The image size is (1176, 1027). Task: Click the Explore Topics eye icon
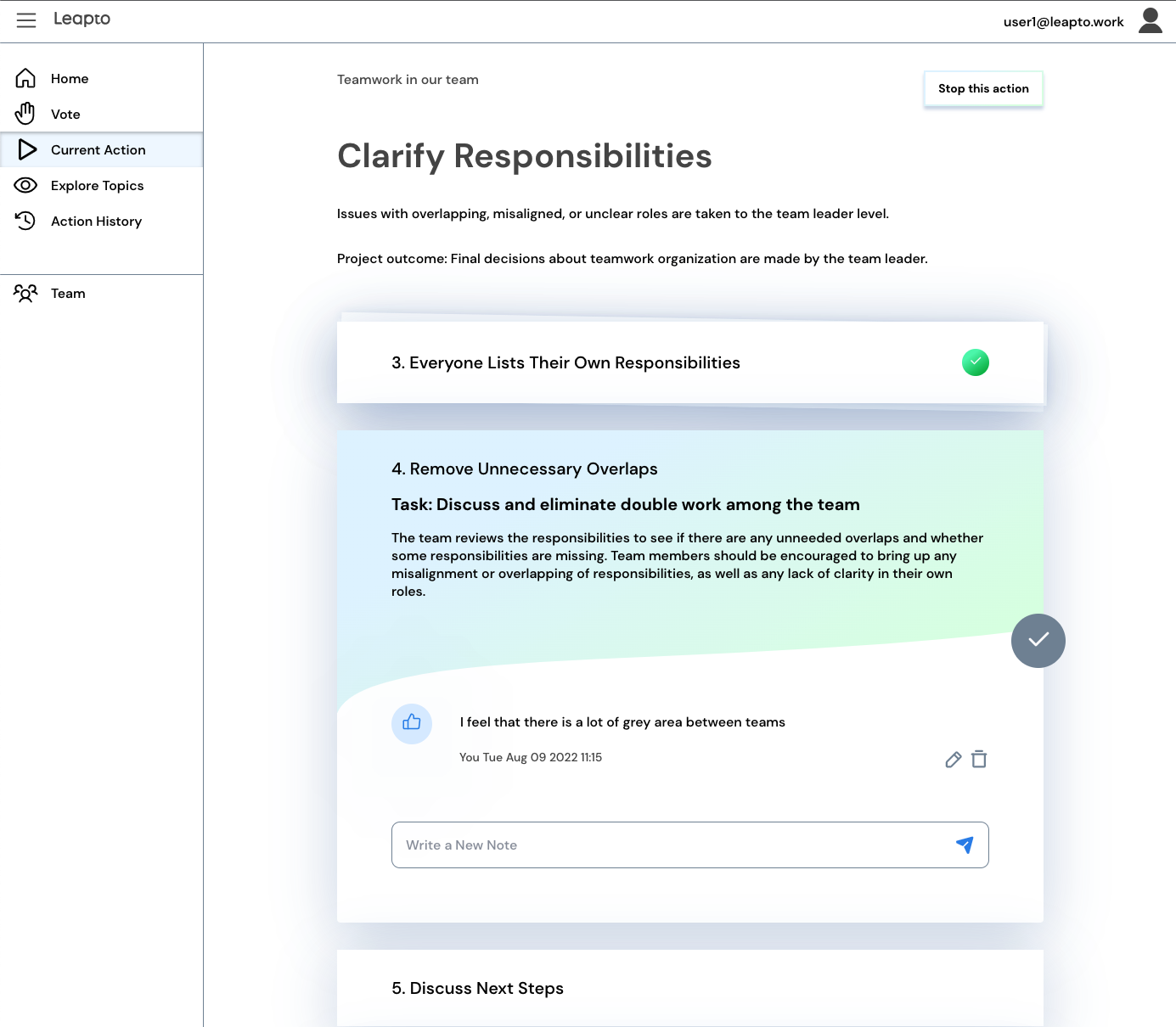tap(25, 185)
